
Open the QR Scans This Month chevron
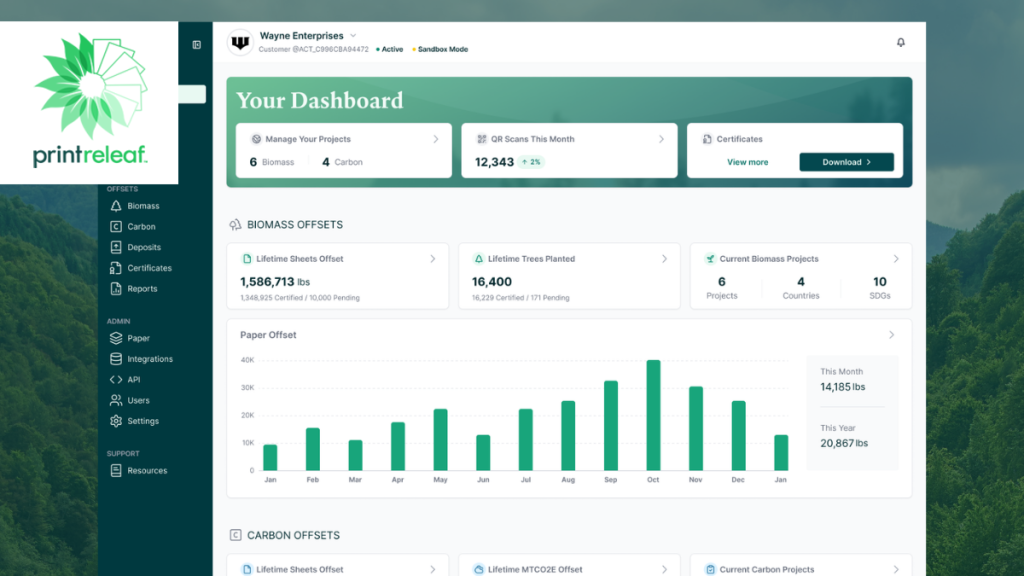pos(661,139)
